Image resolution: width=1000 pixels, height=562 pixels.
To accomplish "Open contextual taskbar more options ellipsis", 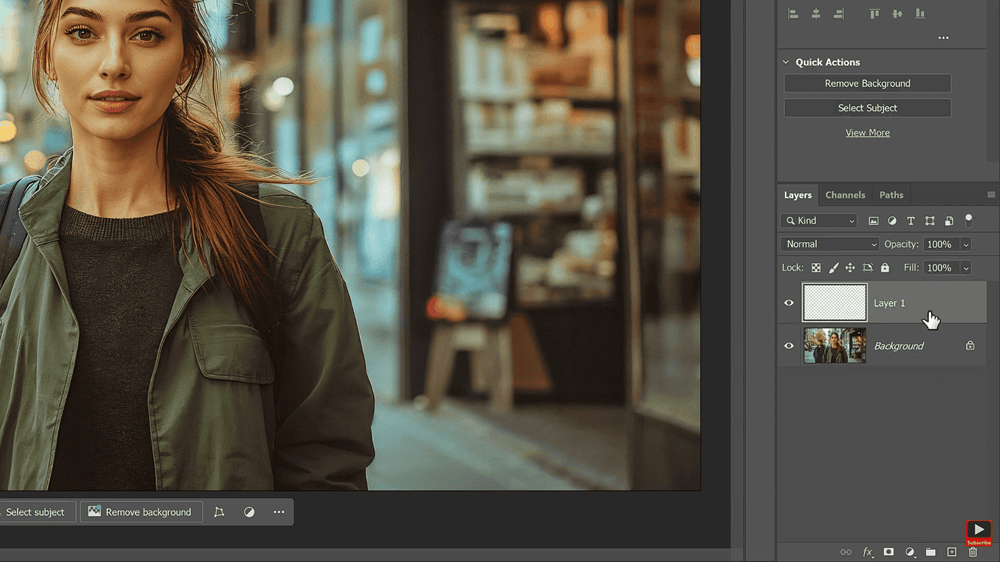I will pyautogui.click(x=279, y=512).
